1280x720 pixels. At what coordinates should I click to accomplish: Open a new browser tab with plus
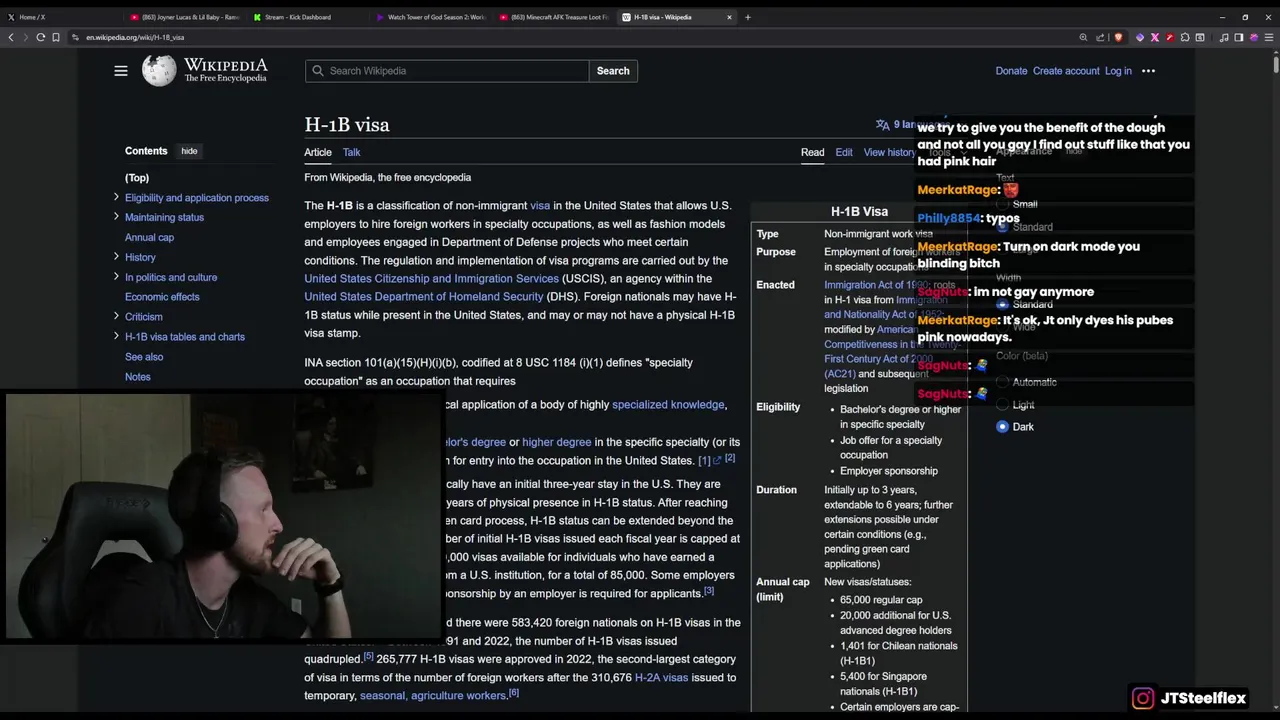(x=747, y=17)
